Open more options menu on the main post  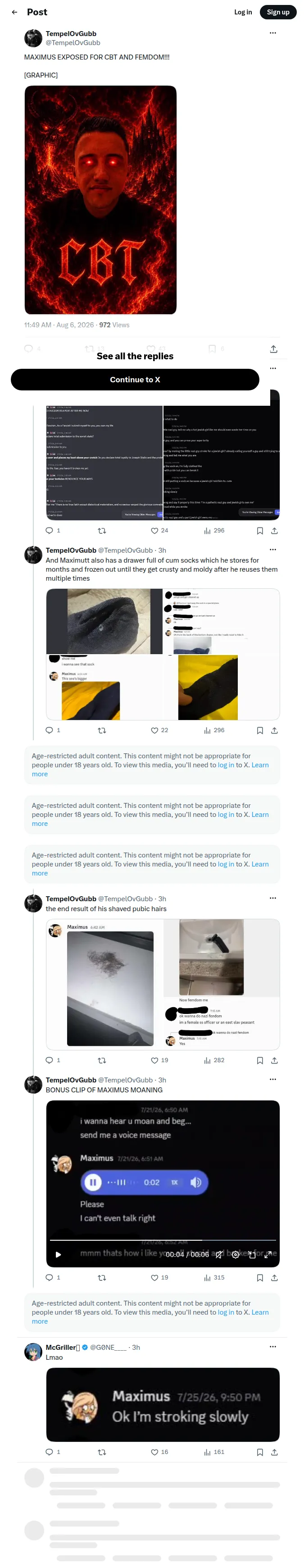(272, 33)
